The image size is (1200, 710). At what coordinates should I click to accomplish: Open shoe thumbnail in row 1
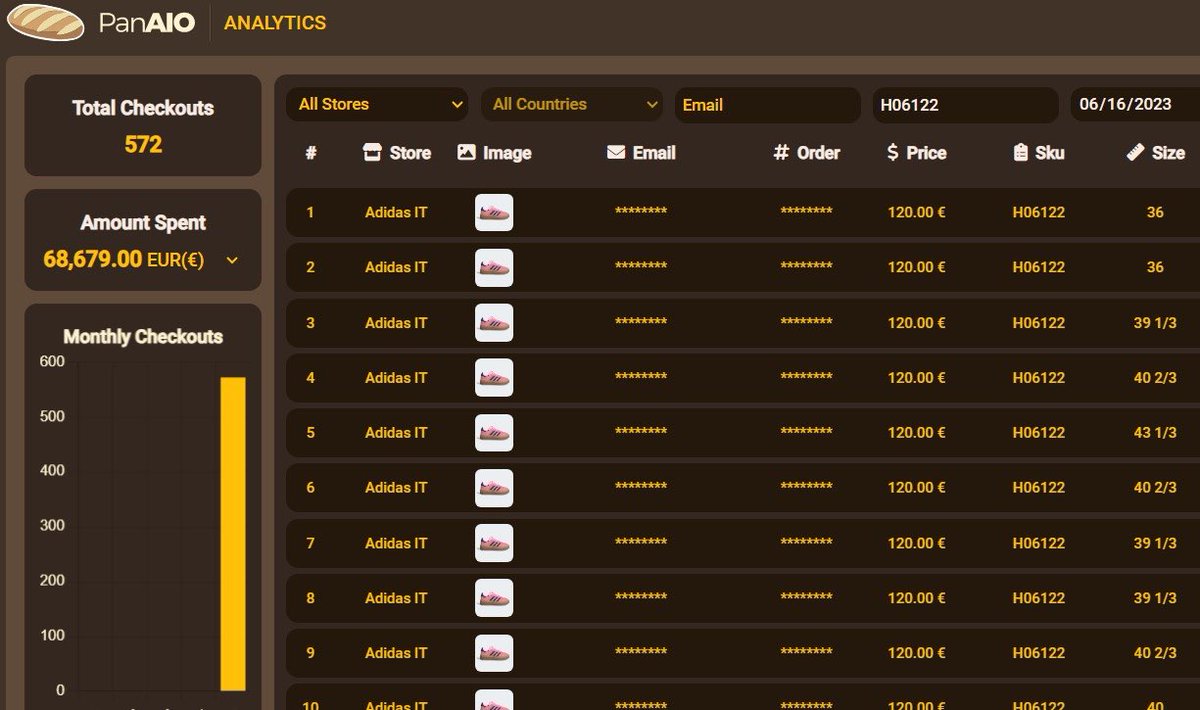pyautogui.click(x=494, y=213)
